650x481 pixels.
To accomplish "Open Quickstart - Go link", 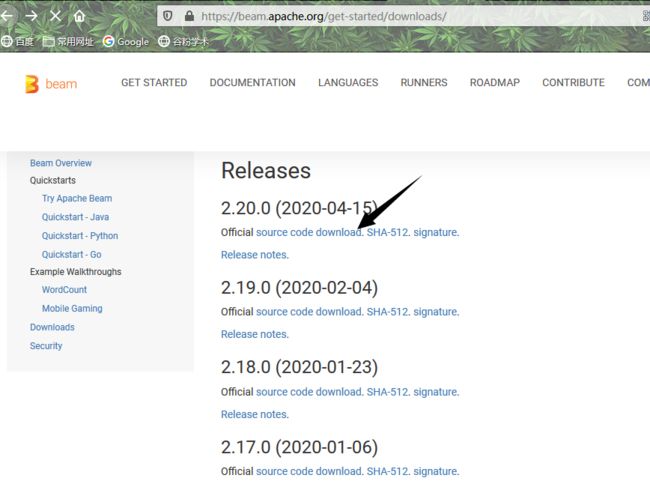I will pyautogui.click(x=71, y=254).
